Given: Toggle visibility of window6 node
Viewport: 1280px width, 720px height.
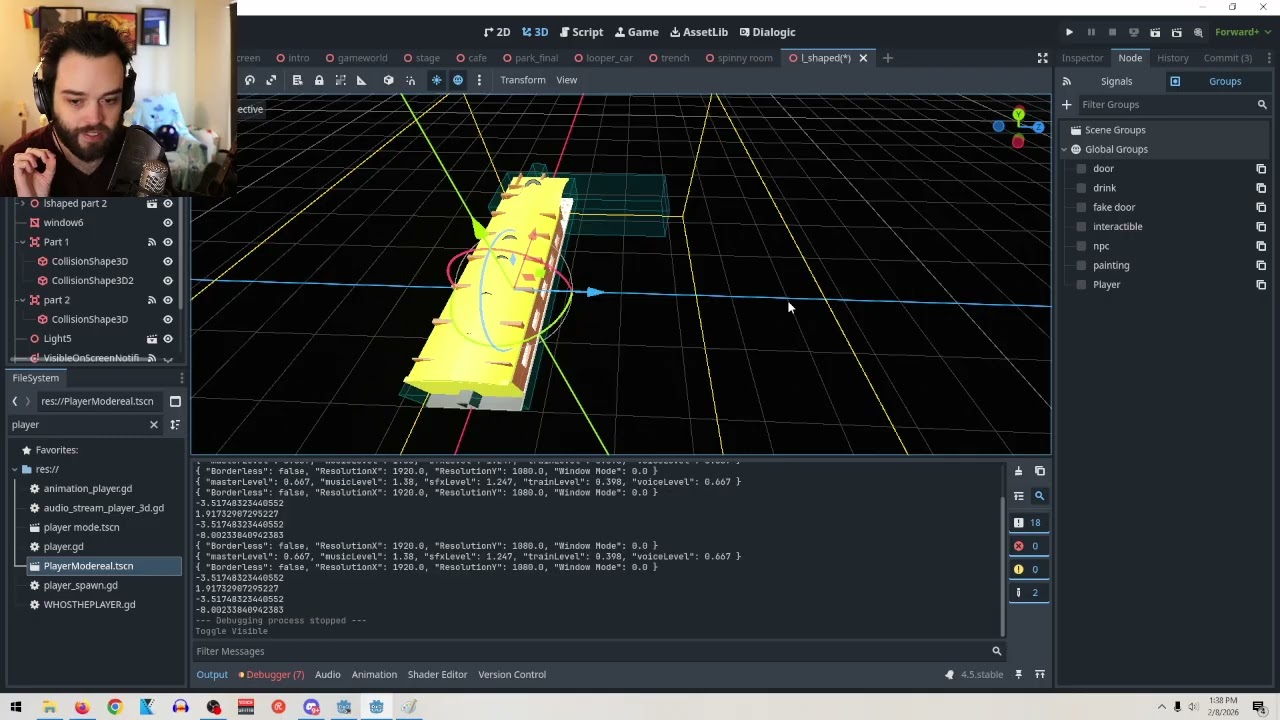Looking at the screenshot, I should click(x=168, y=223).
